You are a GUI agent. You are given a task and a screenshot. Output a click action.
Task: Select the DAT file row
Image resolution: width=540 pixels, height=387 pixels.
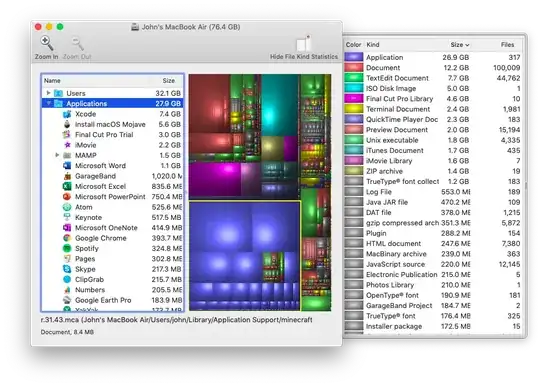pos(433,212)
